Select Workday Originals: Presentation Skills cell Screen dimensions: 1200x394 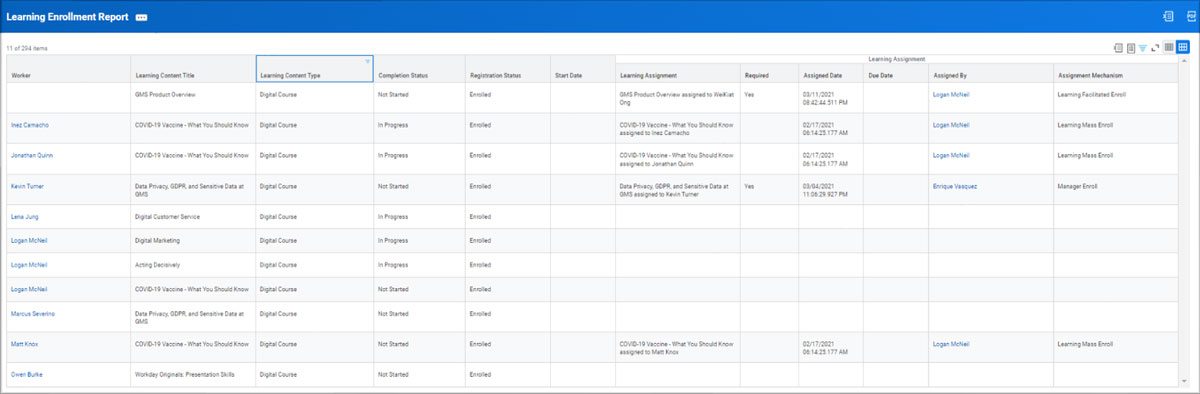[x=193, y=375]
